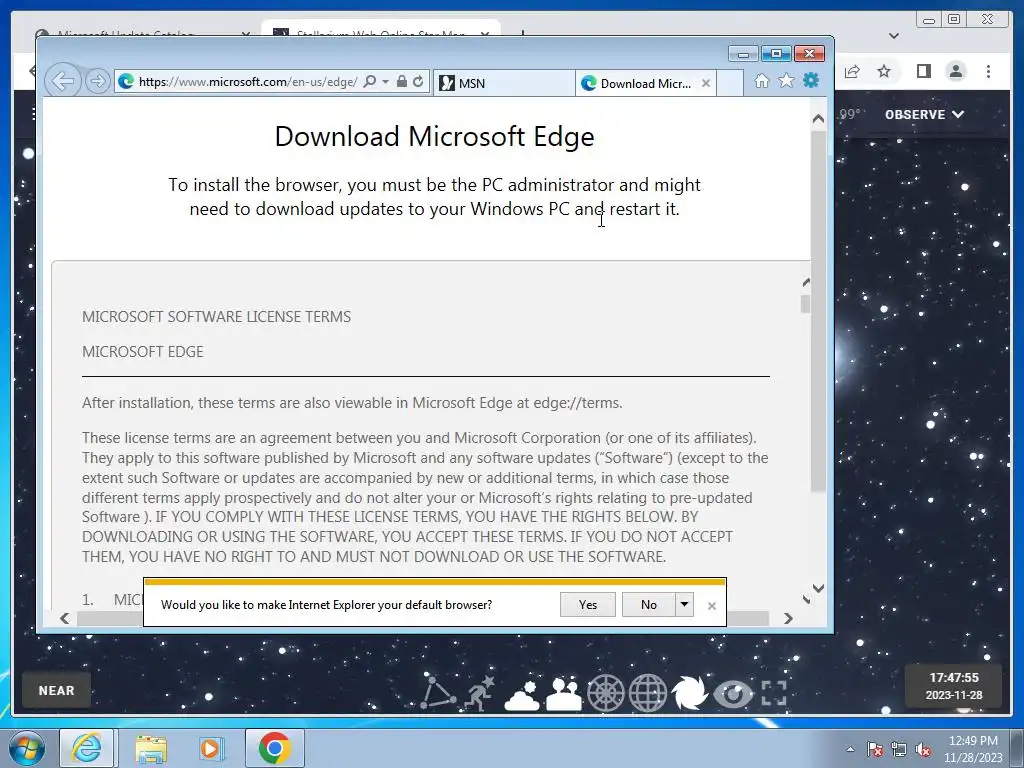Expand the No button dropdown arrow
1024x768 pixels.
coord(684,605)
